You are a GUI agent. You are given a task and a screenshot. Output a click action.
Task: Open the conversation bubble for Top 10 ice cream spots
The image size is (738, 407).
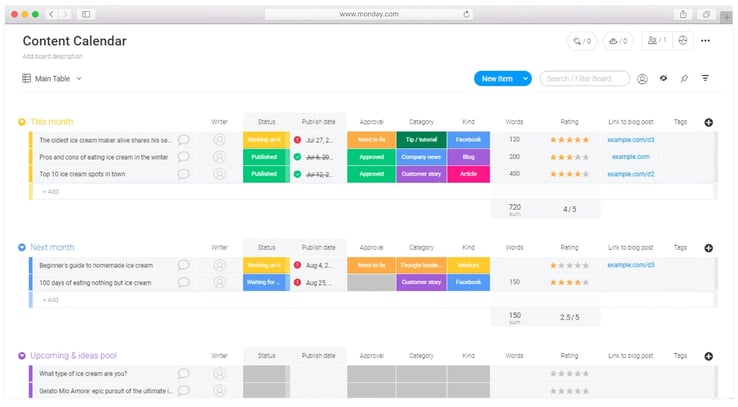tap(183, 174)
